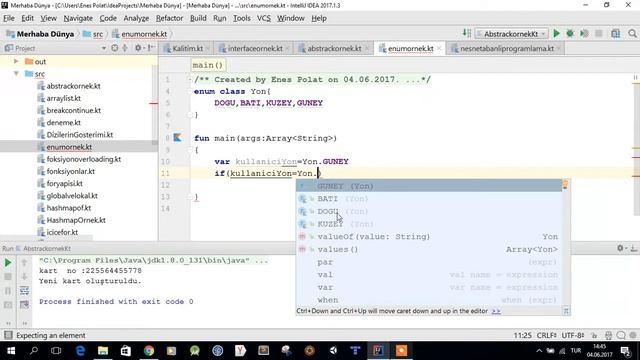Open the Navigate menu

click(78, 18)
